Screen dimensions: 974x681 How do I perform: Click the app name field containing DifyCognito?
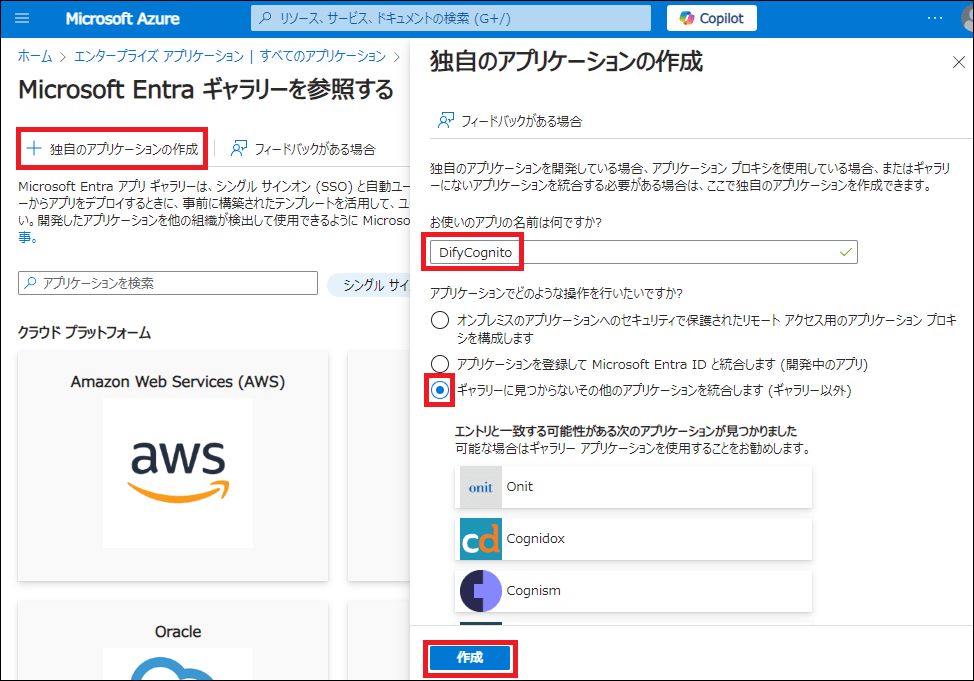(x=640, y=252)
